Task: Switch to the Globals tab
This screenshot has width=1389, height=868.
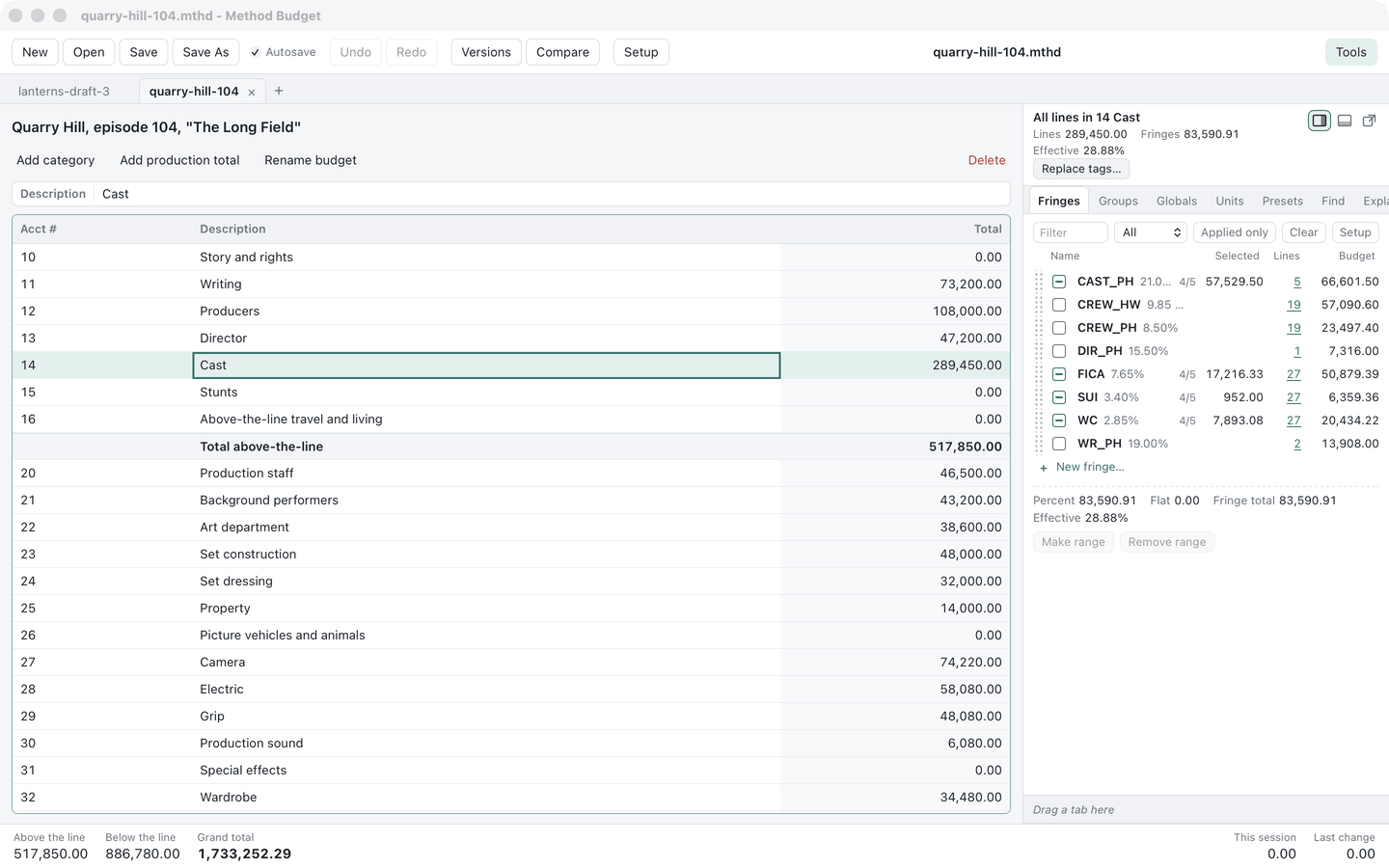Action: point(1177,201)
